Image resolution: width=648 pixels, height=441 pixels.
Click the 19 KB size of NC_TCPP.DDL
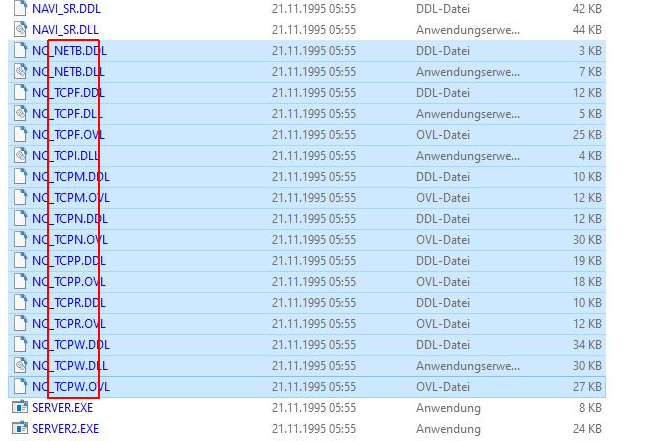click(587, 261)
